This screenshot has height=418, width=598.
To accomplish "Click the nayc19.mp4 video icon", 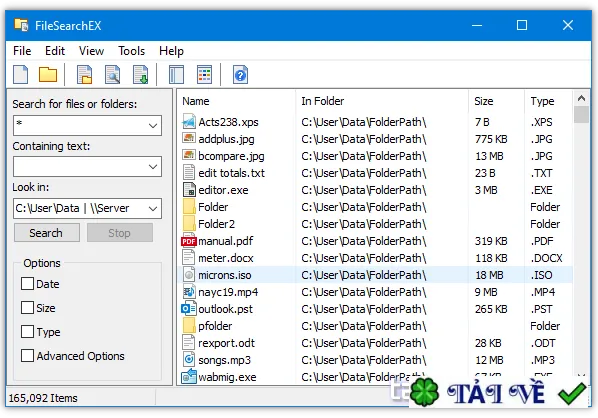I will pos(189,292).
